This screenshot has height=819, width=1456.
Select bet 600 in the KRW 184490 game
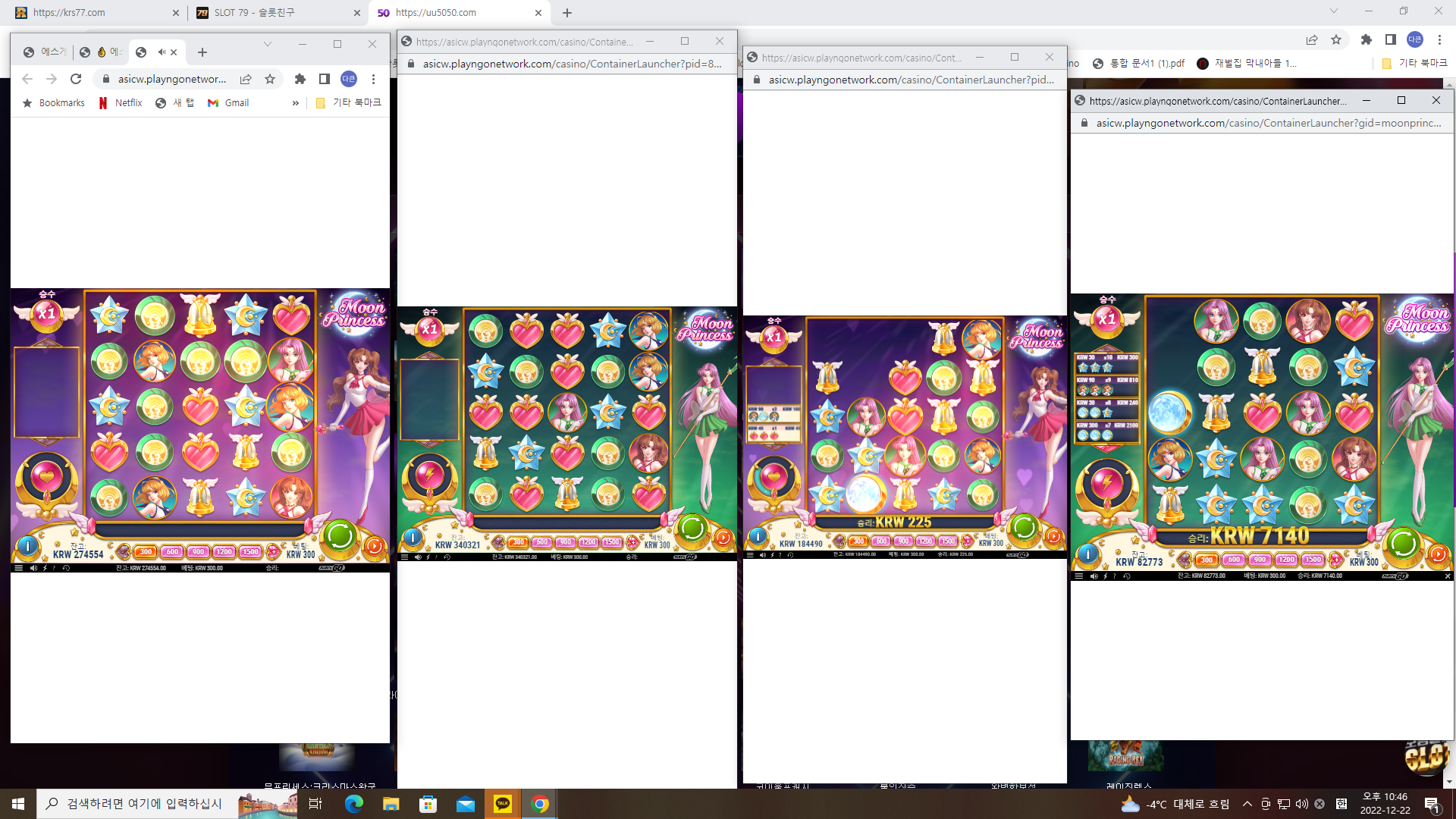point(880,541)
